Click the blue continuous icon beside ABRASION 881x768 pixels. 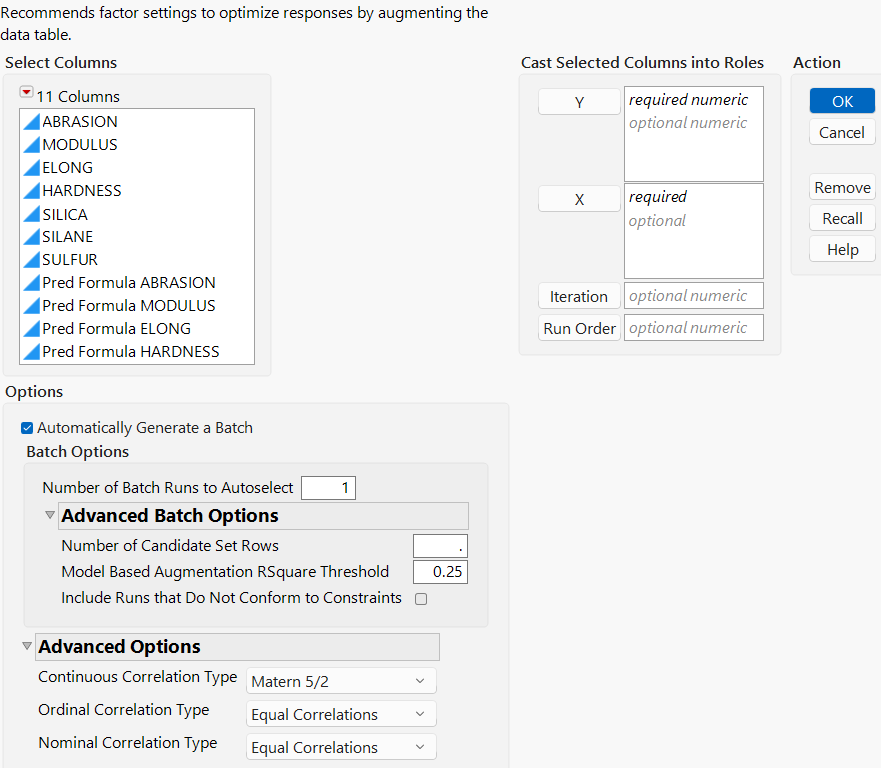34,121
